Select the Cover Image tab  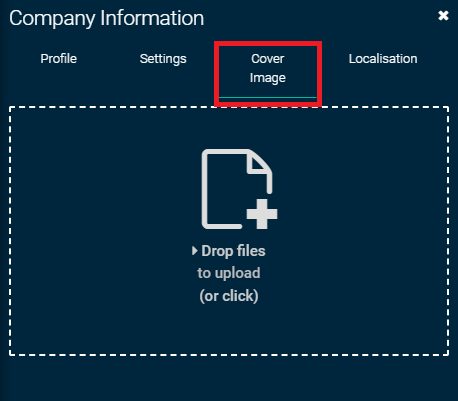[x=268, y=68]
